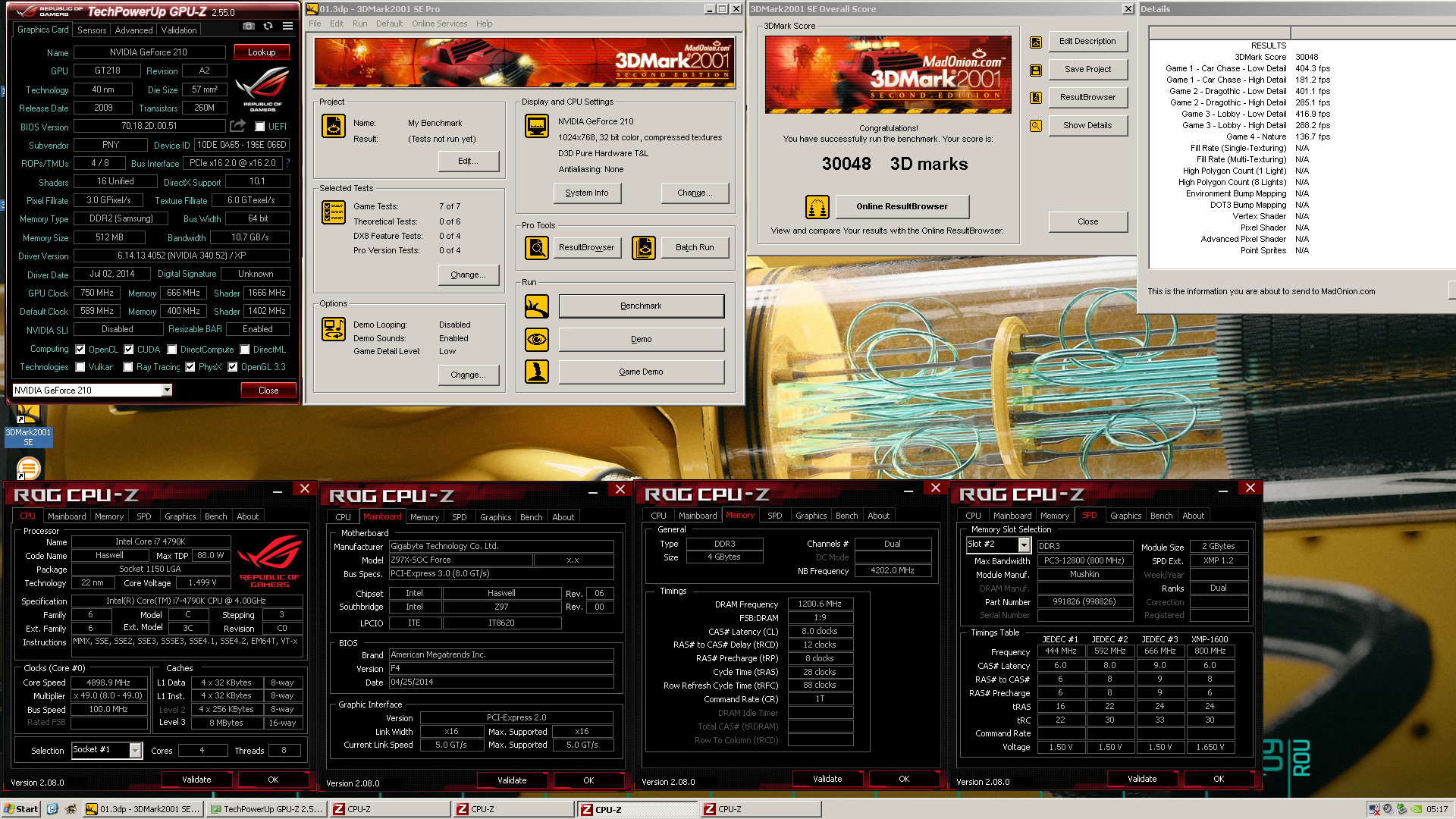Click the floppy icon next to Save Project
Screen dimensions: 1456x819
1036,71
